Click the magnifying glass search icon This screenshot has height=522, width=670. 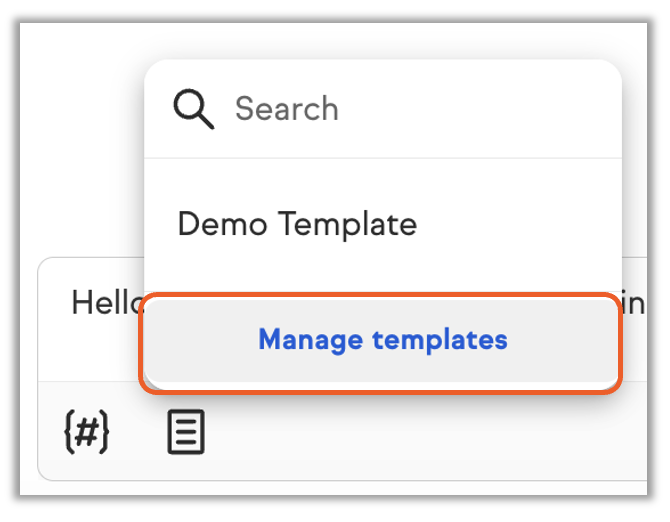coord(193,108)
